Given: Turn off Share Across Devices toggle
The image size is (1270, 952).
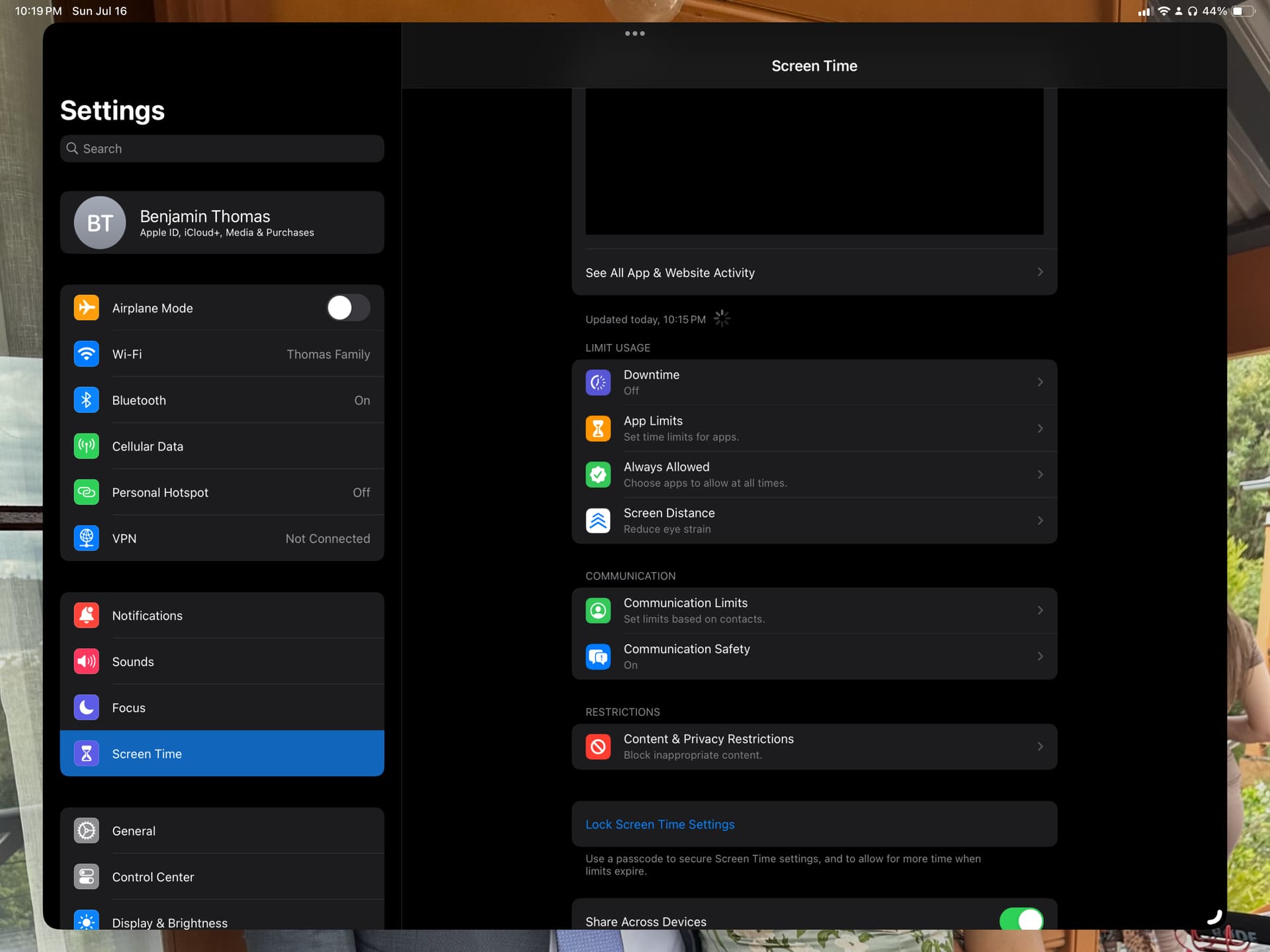Looking at the screenshot, I should pyautogui.click(x=1021, y=920).
